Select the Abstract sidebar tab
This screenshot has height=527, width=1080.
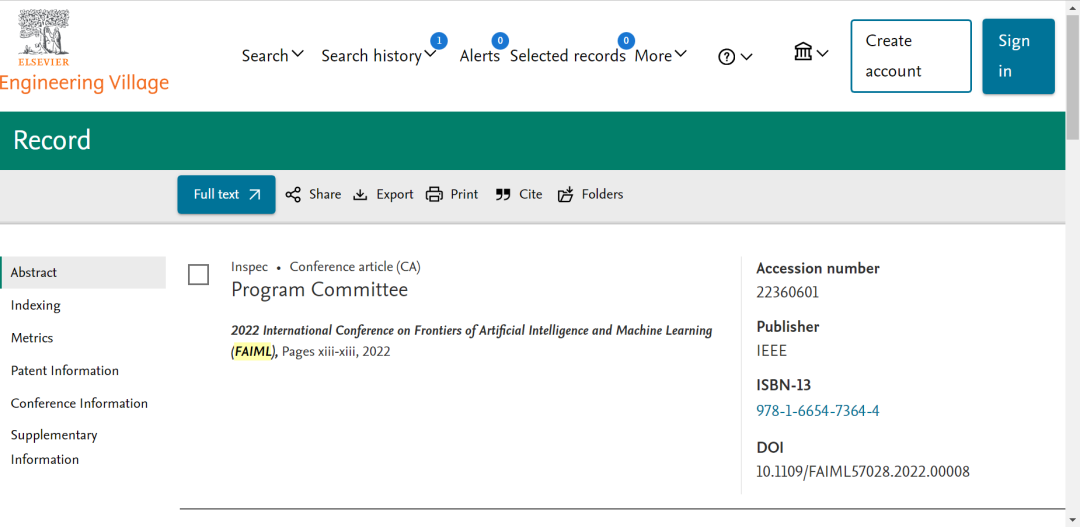tap(83, 272)
